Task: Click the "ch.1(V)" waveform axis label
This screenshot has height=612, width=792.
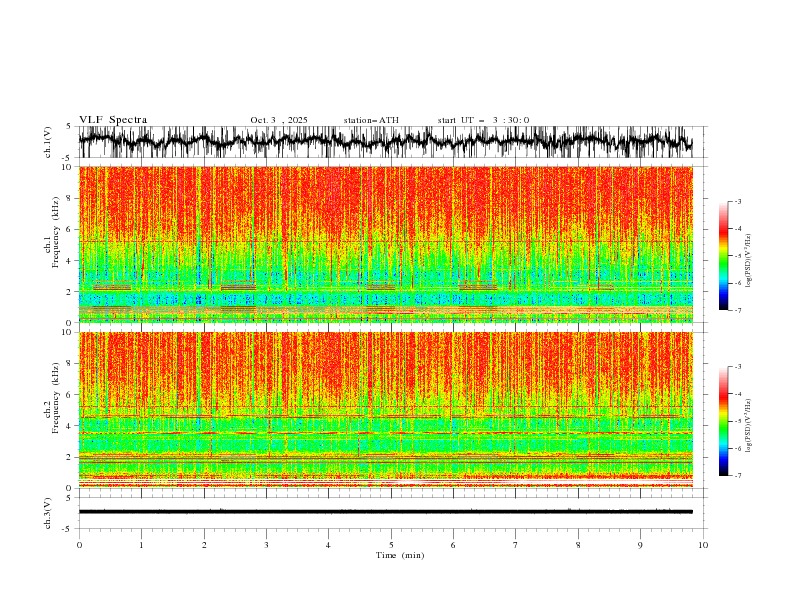Action: [x=48, y=142]
